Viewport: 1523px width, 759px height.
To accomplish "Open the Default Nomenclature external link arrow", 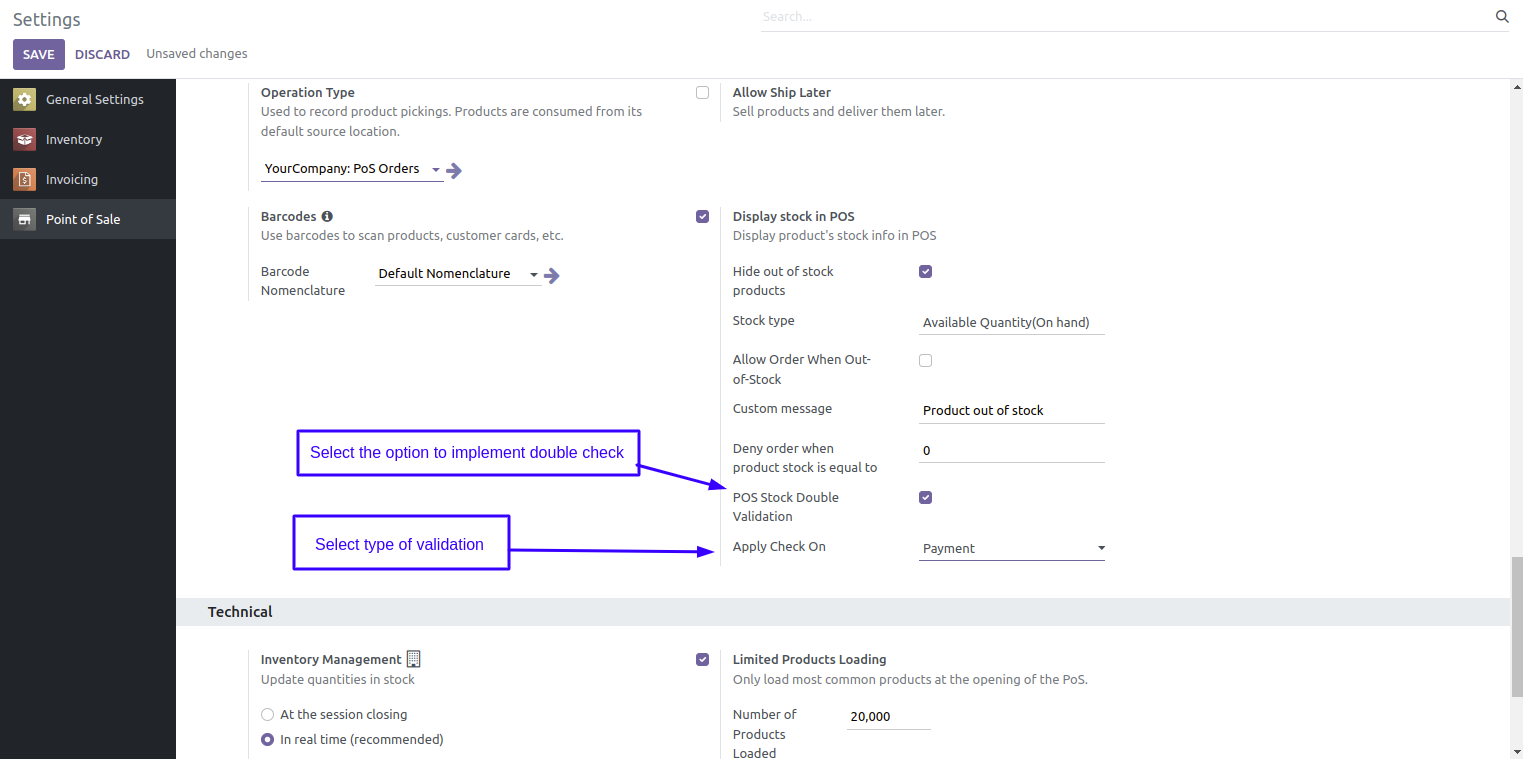I will (x=551, y=275).
